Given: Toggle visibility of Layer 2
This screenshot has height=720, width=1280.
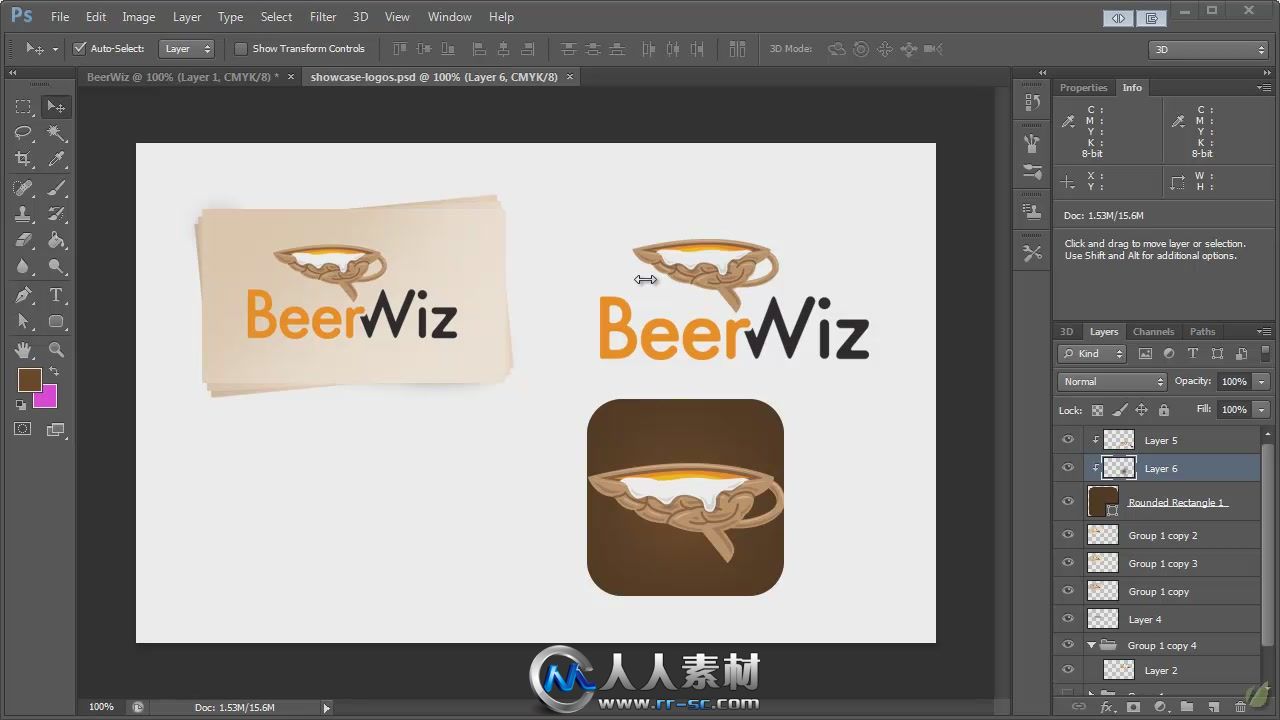Looking at the screenshot, I should pos(1068,670).
